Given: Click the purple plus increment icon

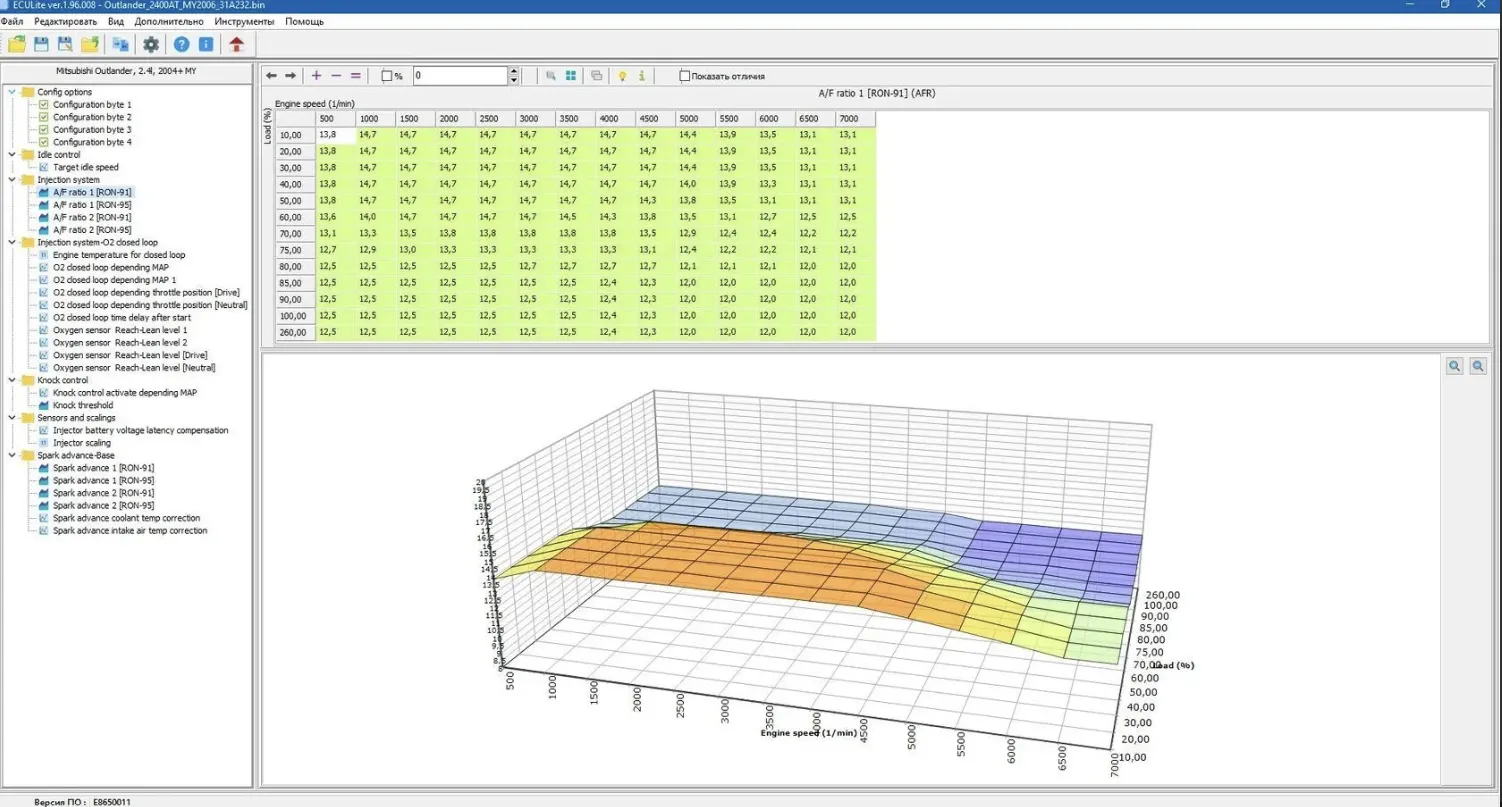Looking at the screenshot, I should coord(317,76).
